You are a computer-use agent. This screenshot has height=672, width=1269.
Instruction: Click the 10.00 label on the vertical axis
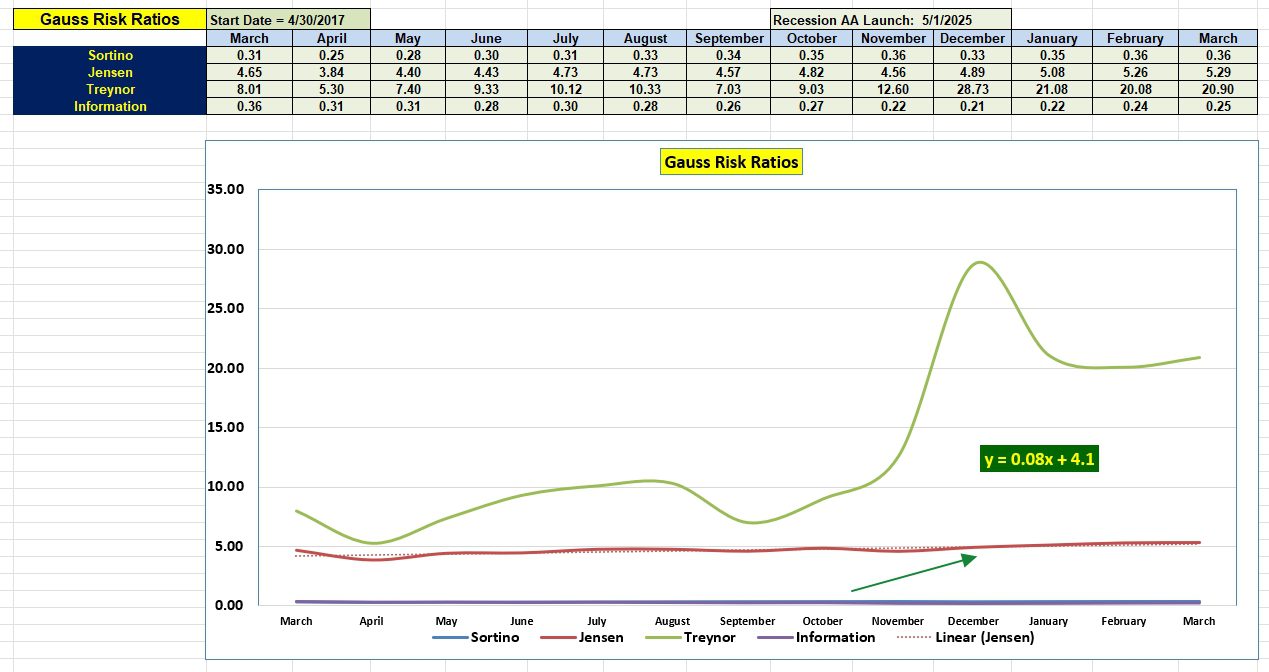tap(226, 487)
